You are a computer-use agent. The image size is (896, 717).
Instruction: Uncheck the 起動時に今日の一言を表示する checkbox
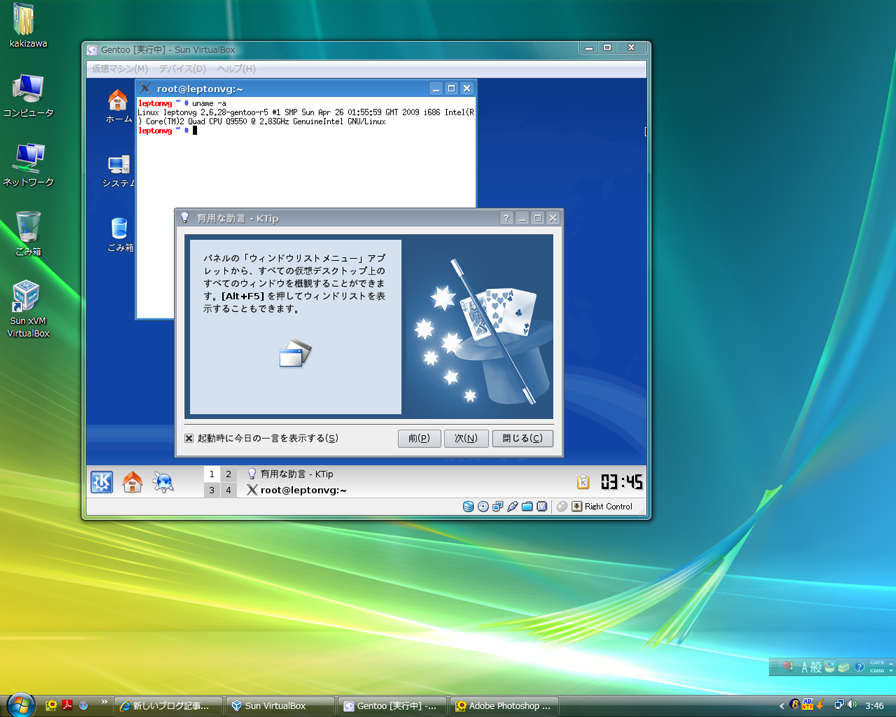coord(189,438)
